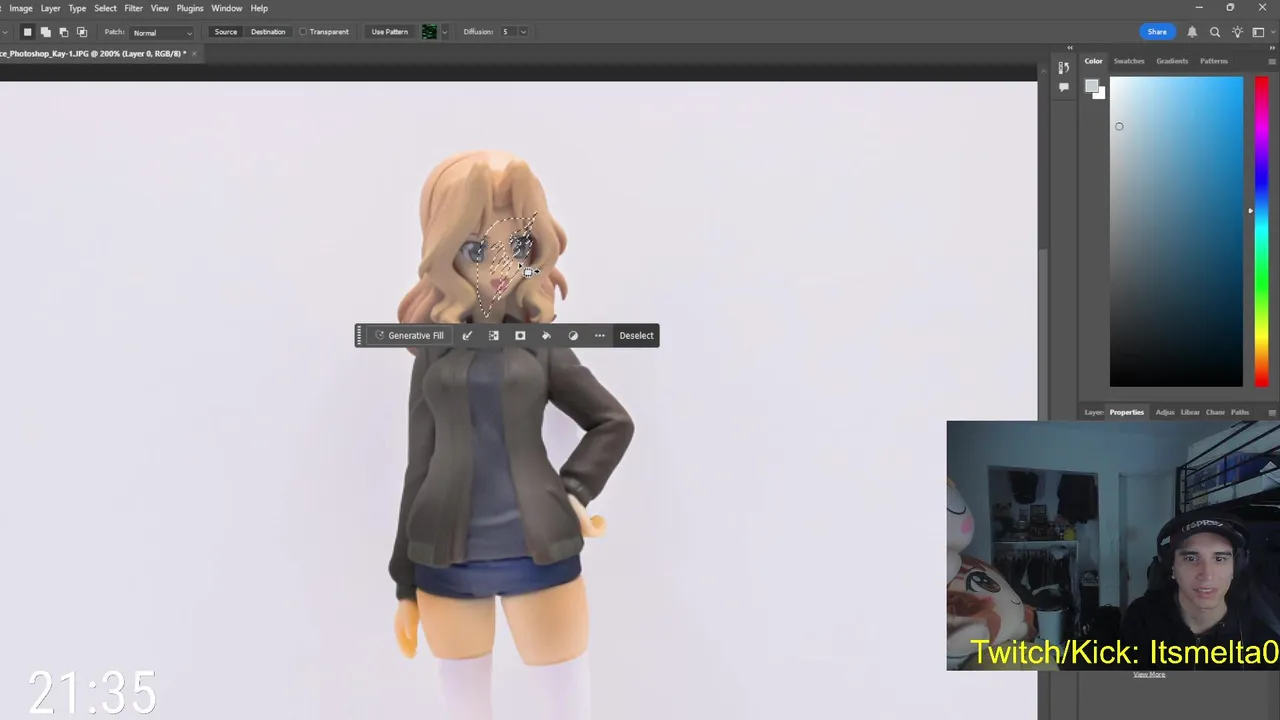Screen dimensions: 1280x720
Task: Open the Layer menu
Action: point(50,8)
